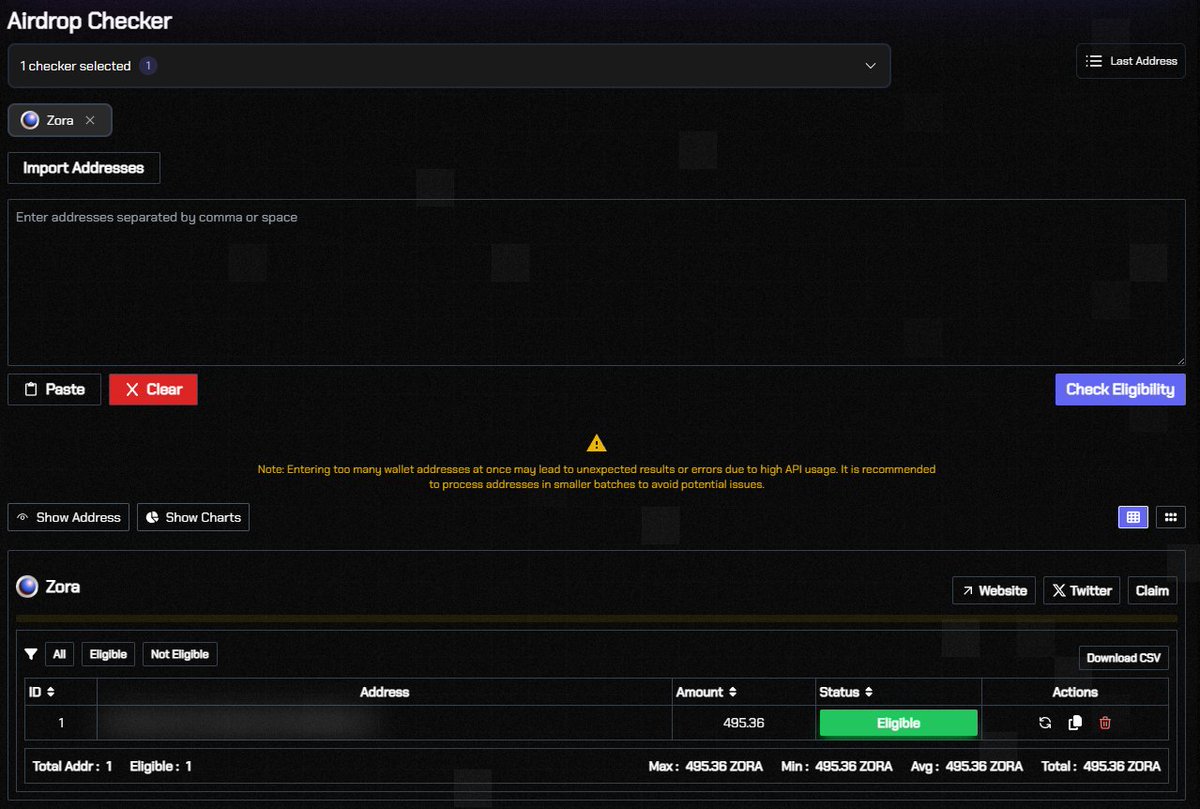Click the 'Total : 495.36 ZORA' summary

pyautogui.click(x=1100, y=766)
